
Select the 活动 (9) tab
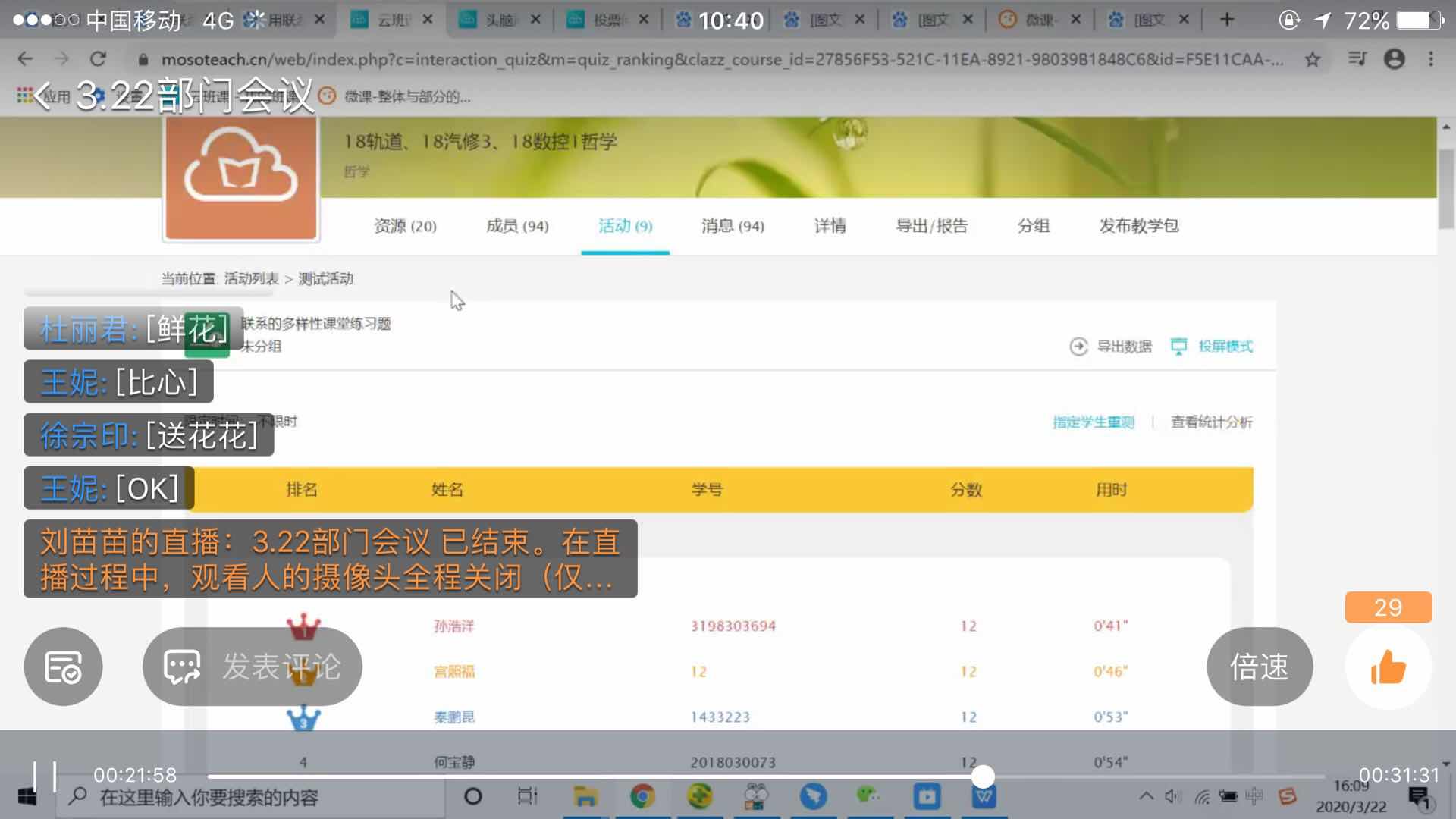point(626,226)
